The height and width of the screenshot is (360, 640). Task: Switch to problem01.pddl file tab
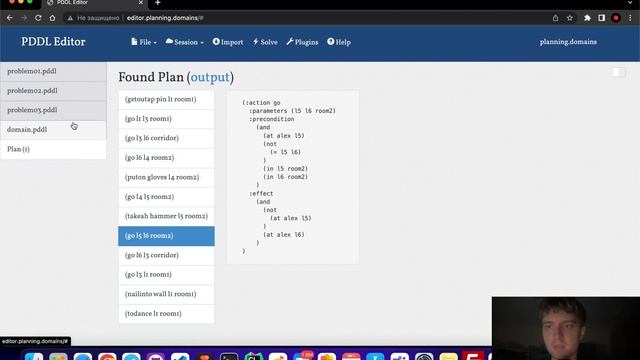pyautogui.click(x=53, y=71)
